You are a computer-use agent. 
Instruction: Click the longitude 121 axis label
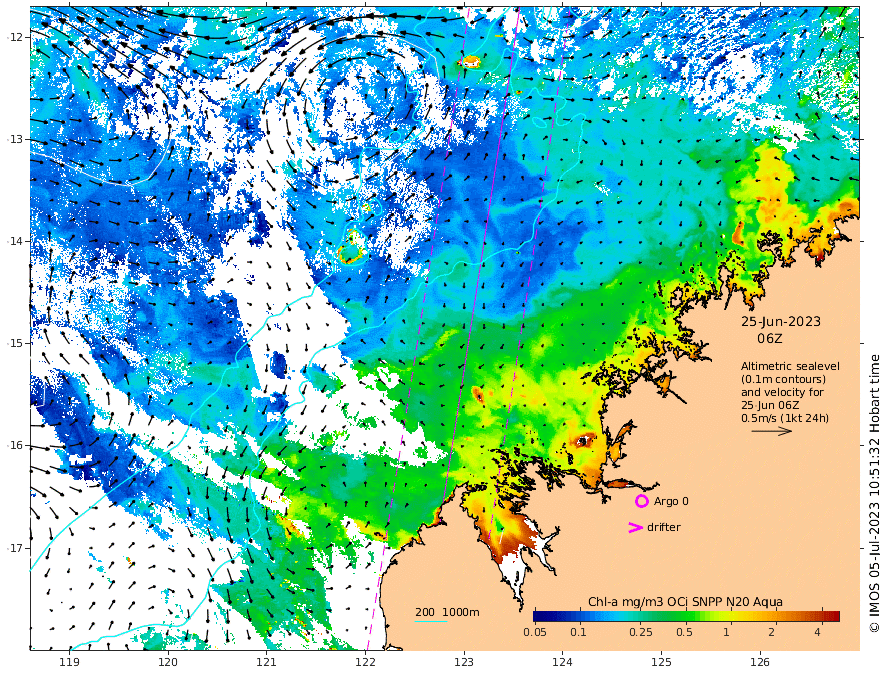click(x=267, y=662)
